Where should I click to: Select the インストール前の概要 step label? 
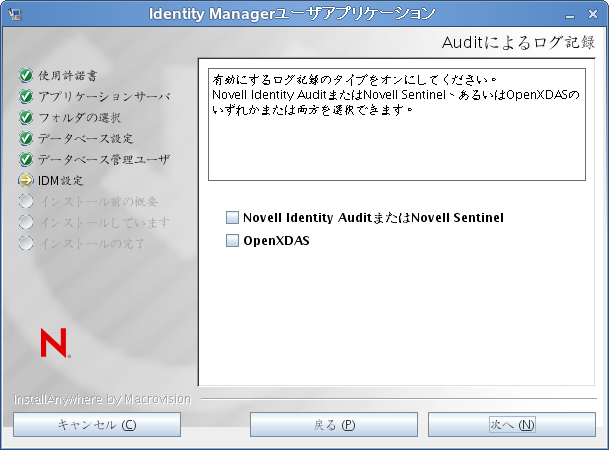click(99, 202)
